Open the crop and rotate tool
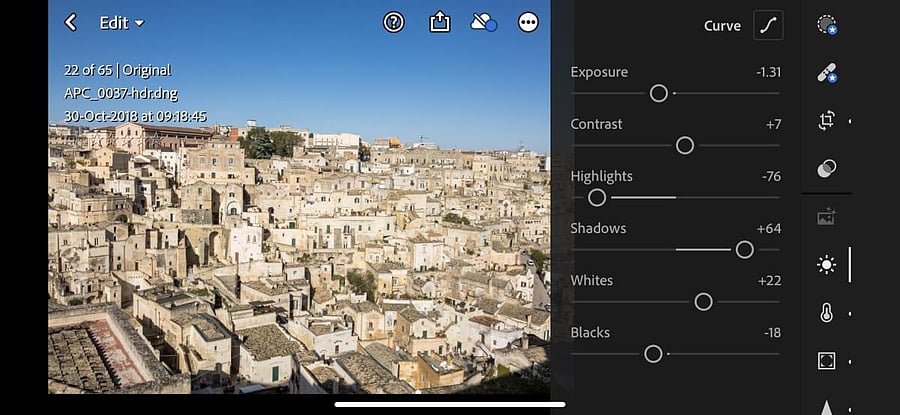This screenshot has height=415, width=900. [x=827, y=121]
